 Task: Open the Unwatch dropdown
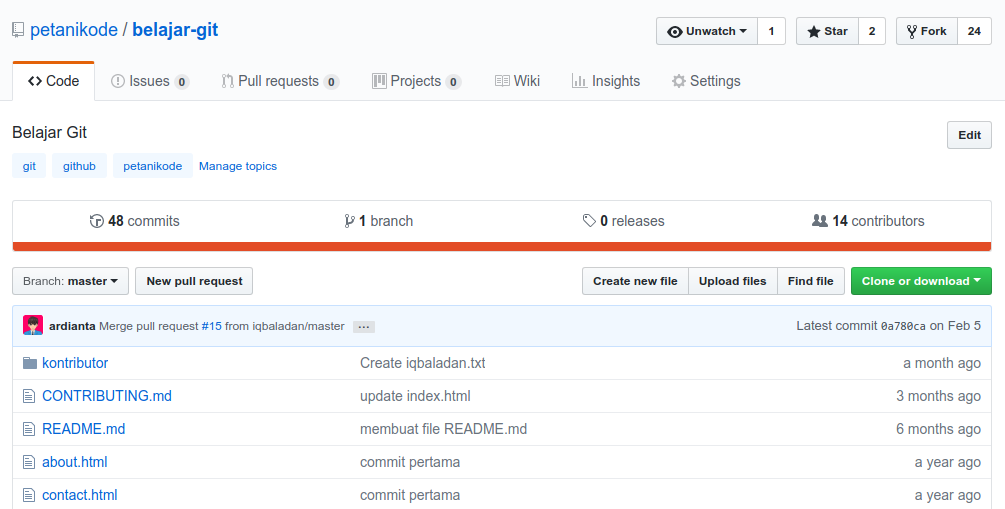(x=707, y=31)
